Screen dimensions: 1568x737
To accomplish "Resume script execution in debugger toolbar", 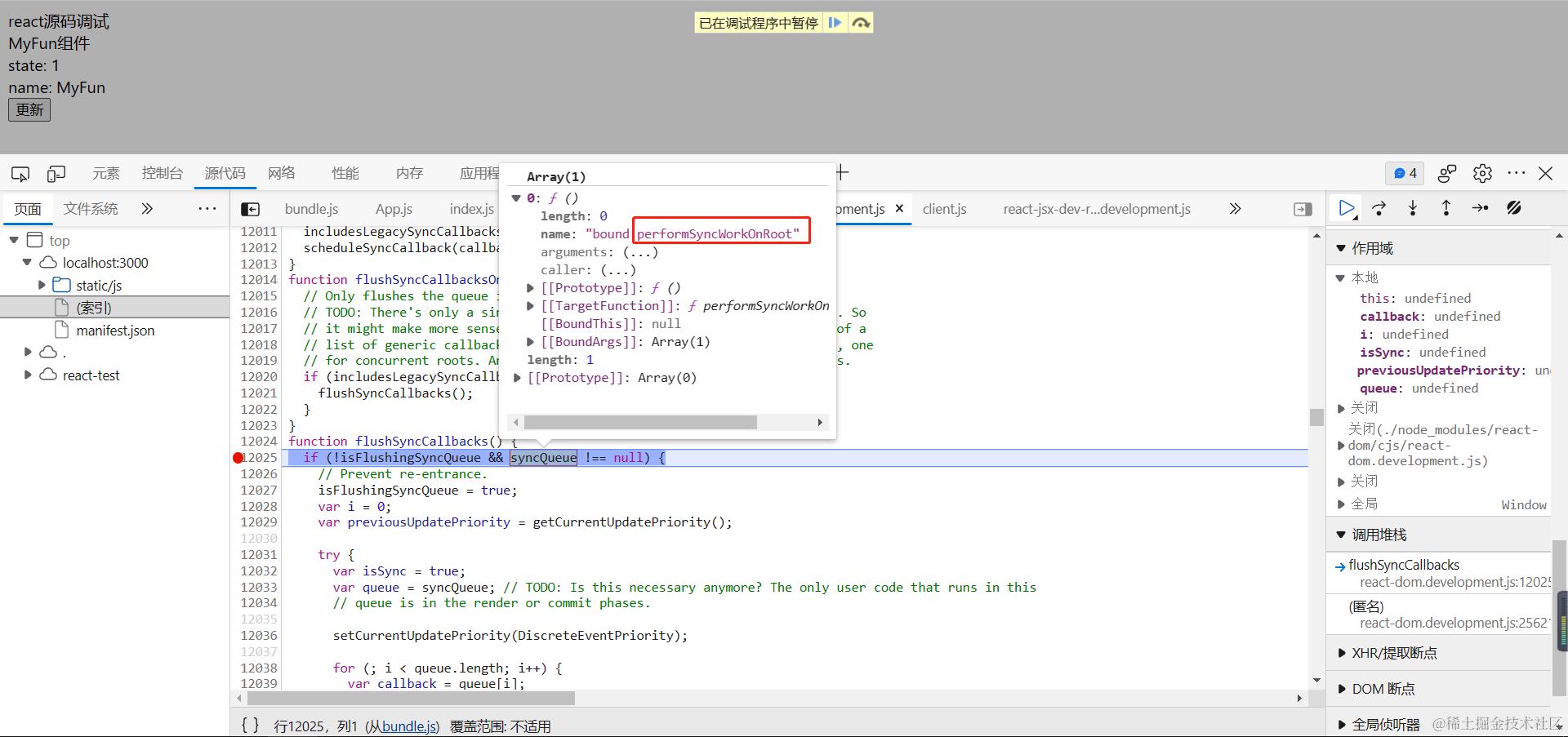I will [x=1347, y=208].
